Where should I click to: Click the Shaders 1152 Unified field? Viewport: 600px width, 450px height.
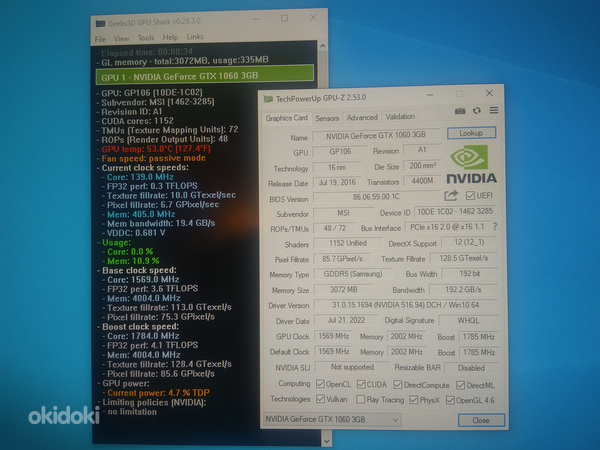click(x=347, y=243)
